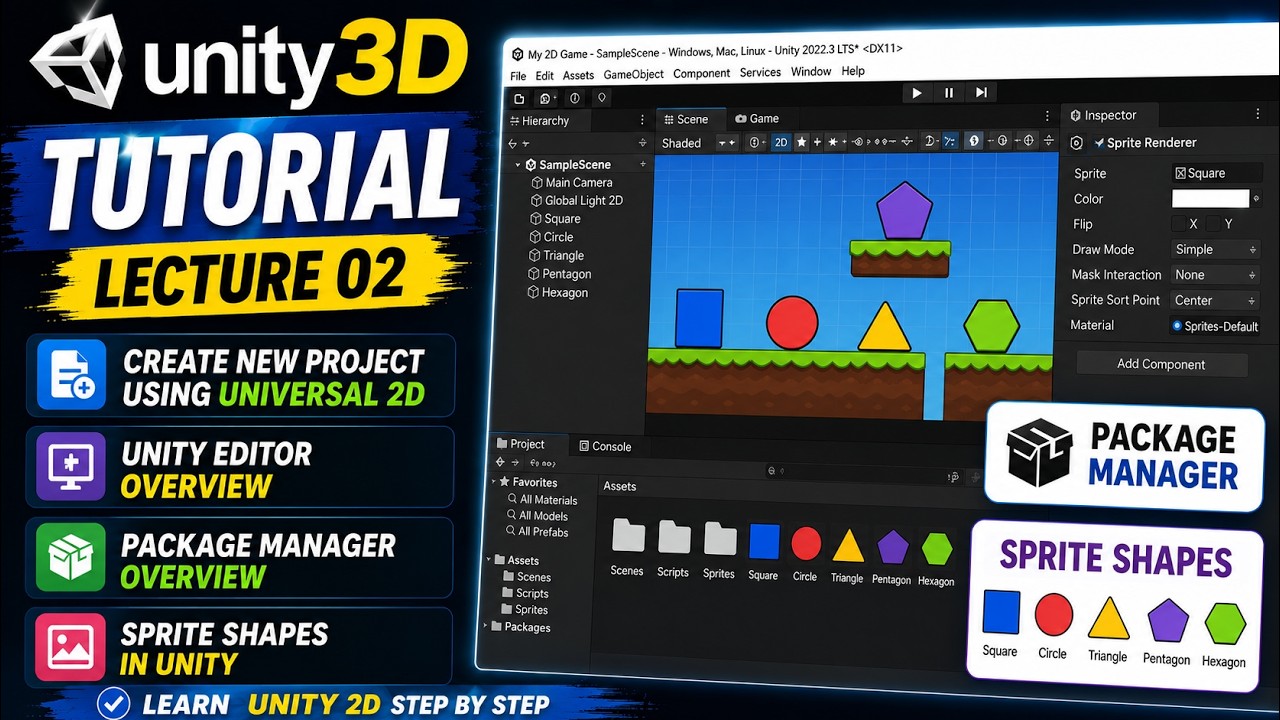Open the Shaded draw mode dropdown
Screen dimensions: 1280x720
(x=698, y=143)
